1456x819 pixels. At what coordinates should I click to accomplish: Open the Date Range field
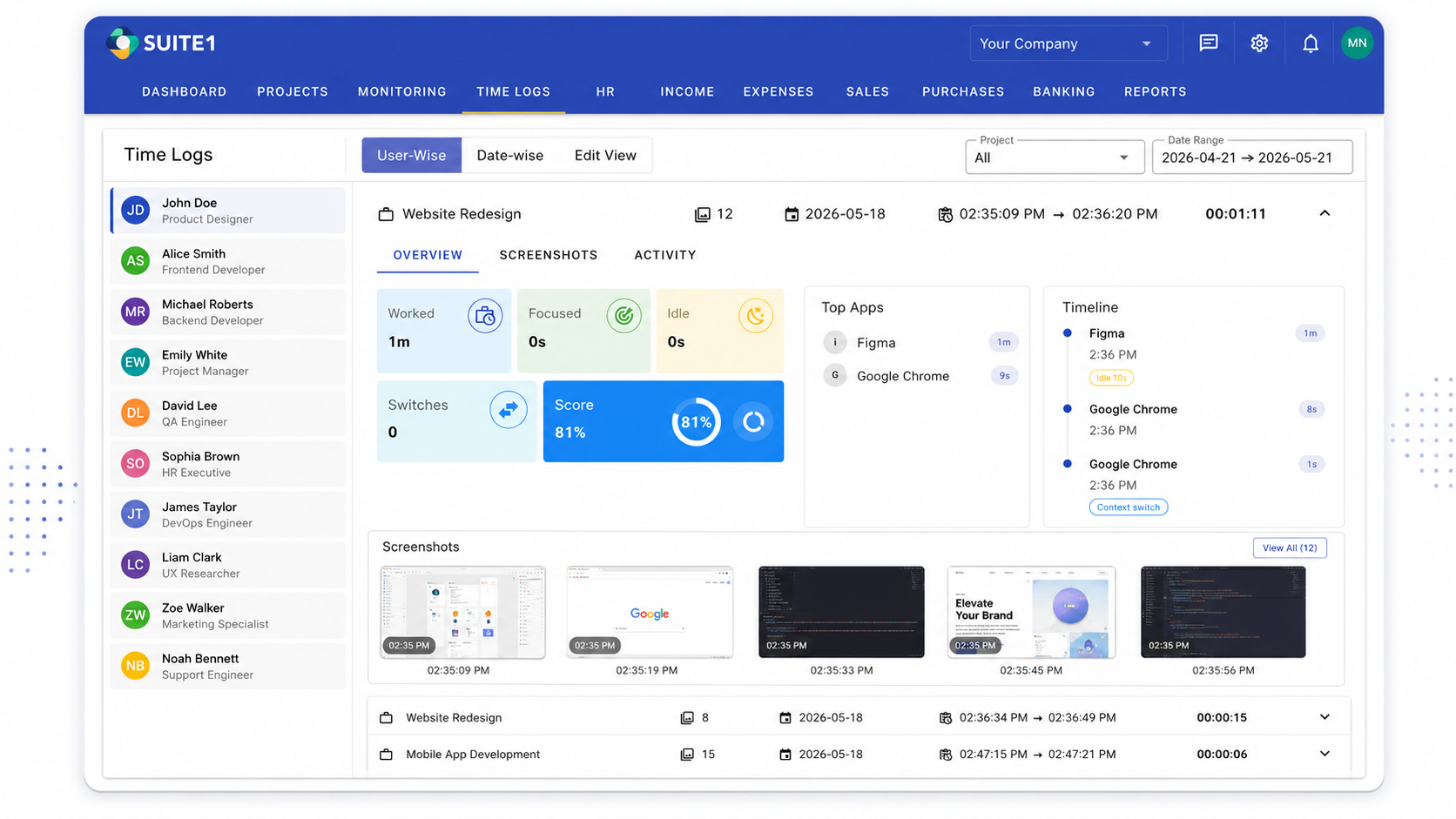point(1251,158)
